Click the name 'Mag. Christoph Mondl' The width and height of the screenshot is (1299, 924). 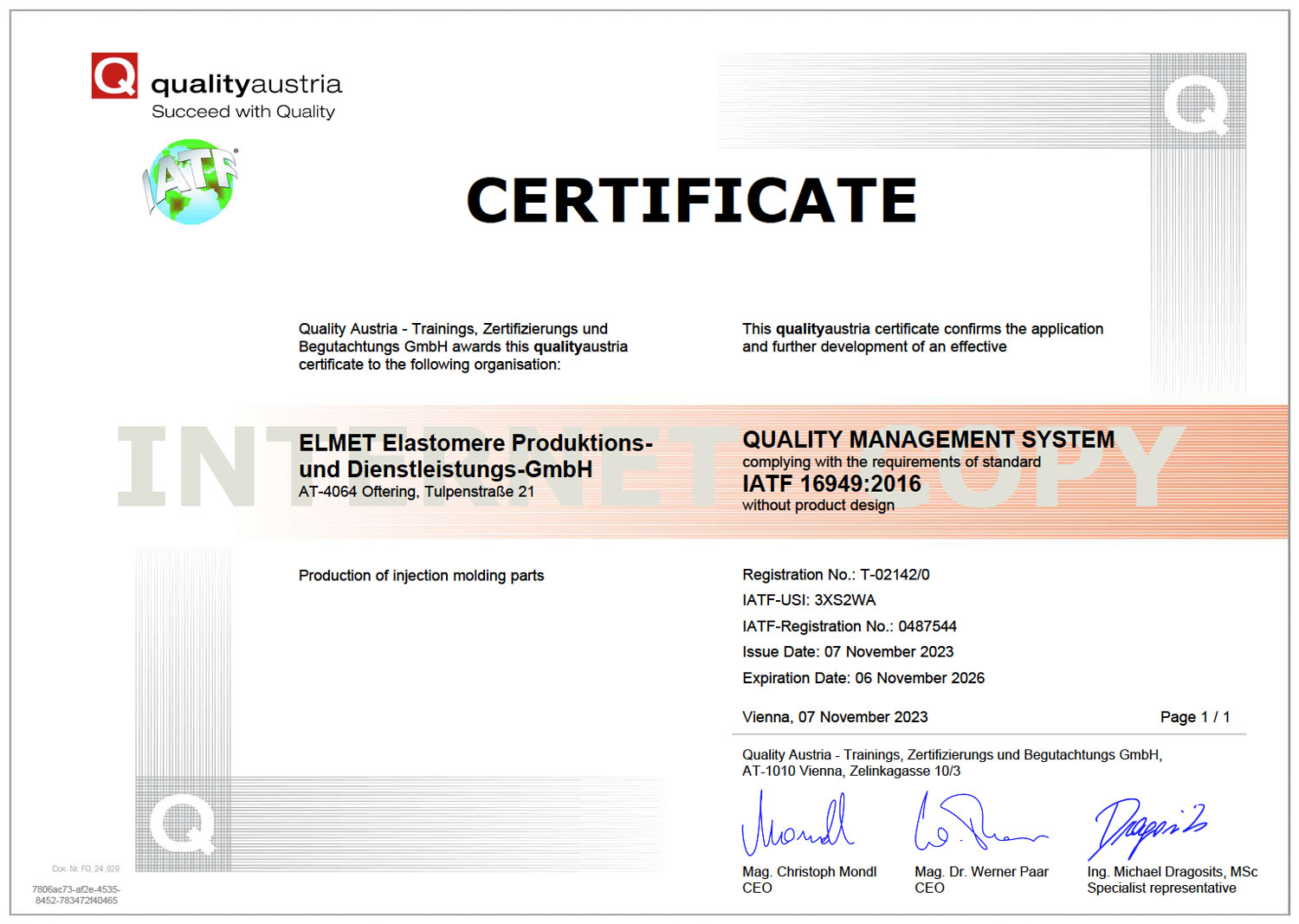809,872
